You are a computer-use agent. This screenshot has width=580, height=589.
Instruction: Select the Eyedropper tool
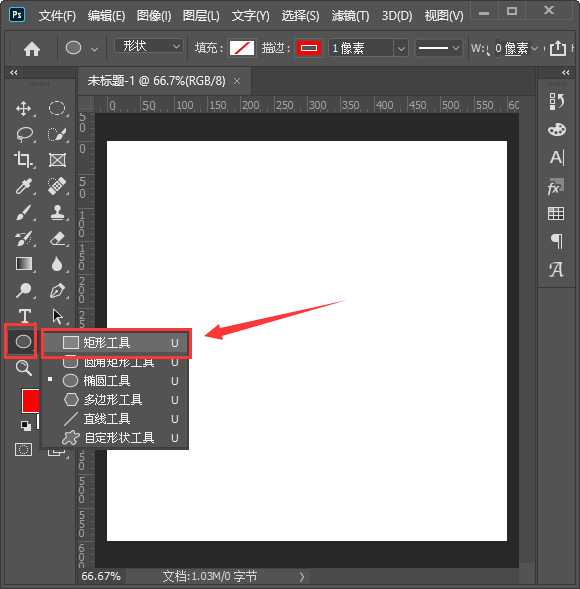pos(24,186)
